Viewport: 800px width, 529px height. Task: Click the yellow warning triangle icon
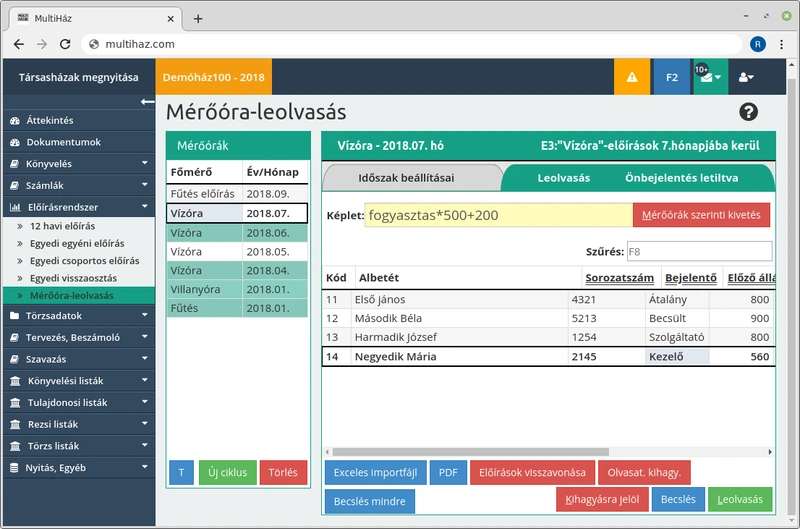pyautogui.click(x=631, y=77)
